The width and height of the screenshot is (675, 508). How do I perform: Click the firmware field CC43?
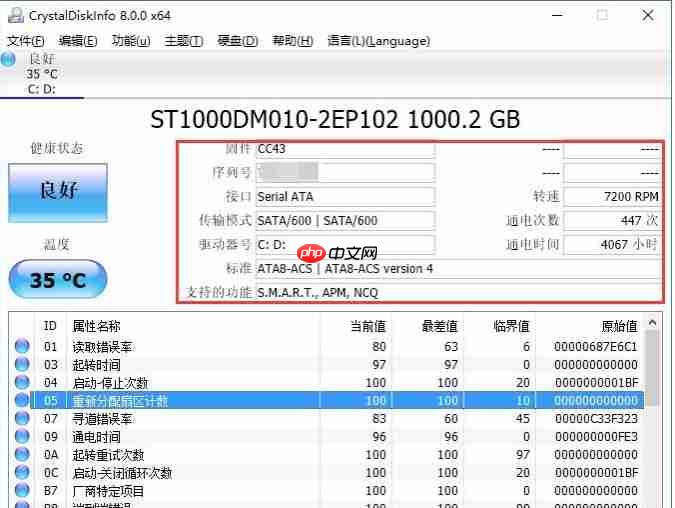(345, 149)
